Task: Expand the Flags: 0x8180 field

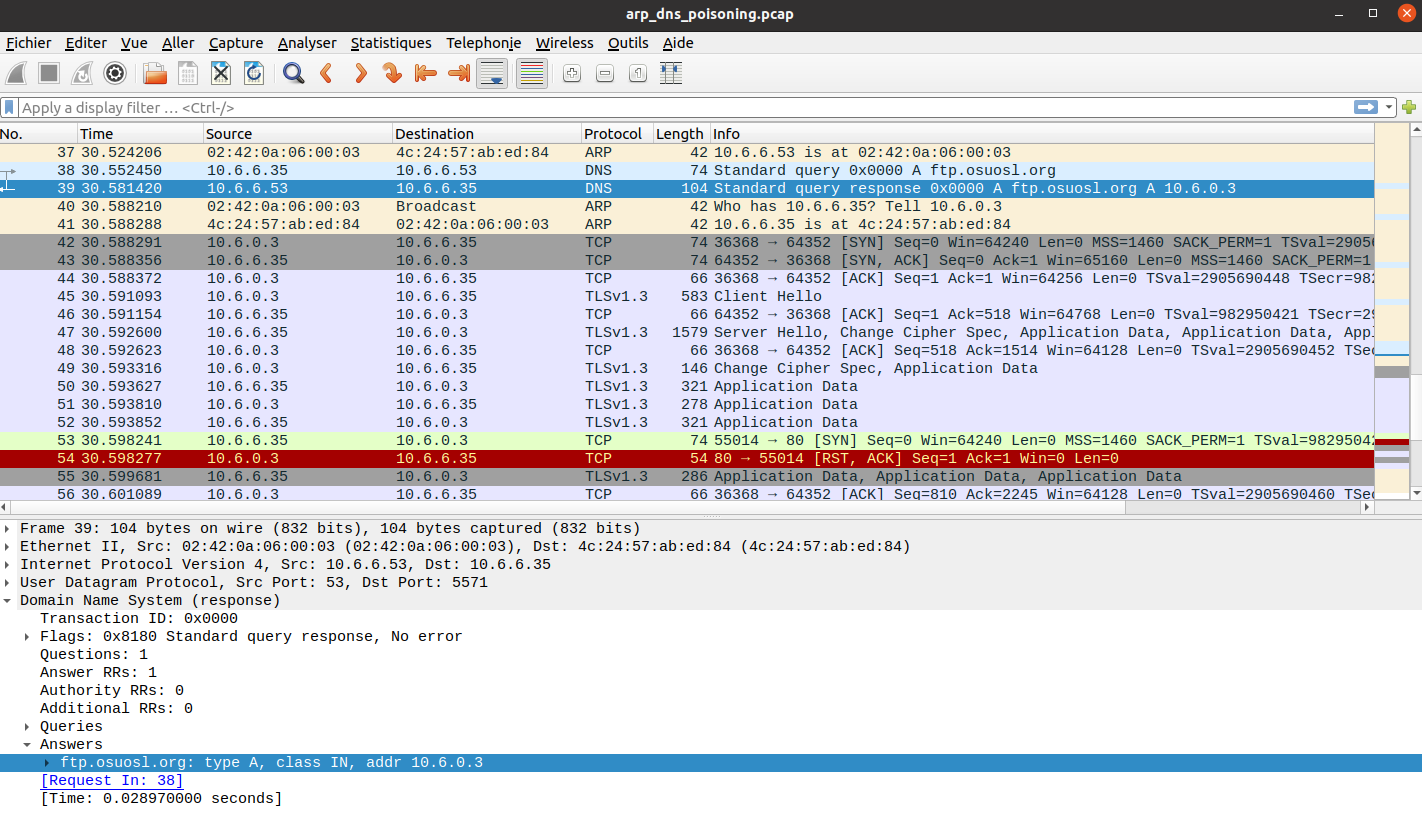Action: tap(27, 637)
